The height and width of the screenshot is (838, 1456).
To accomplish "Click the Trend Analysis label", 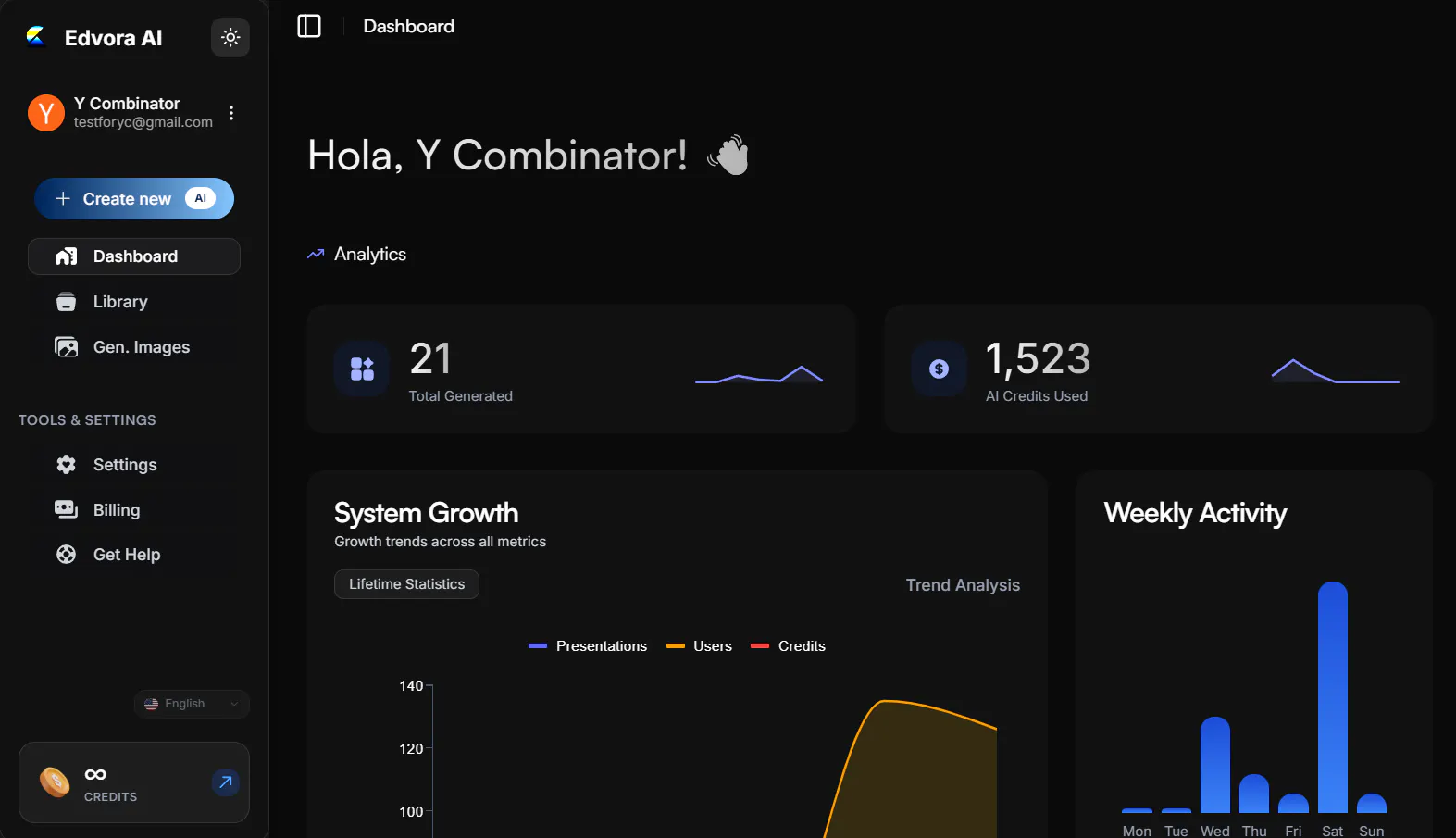I will [x=963, y=585].
